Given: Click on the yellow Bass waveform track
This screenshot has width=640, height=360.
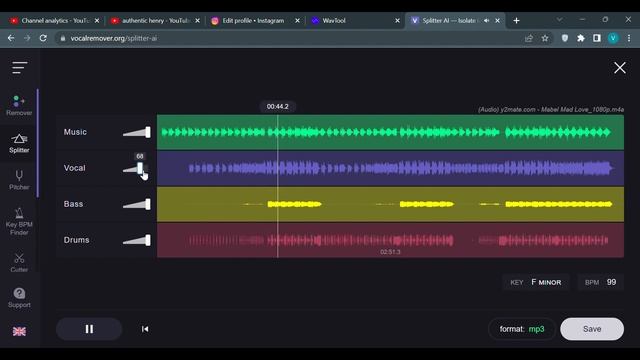Looking at the screenshot, I should 390,204.
